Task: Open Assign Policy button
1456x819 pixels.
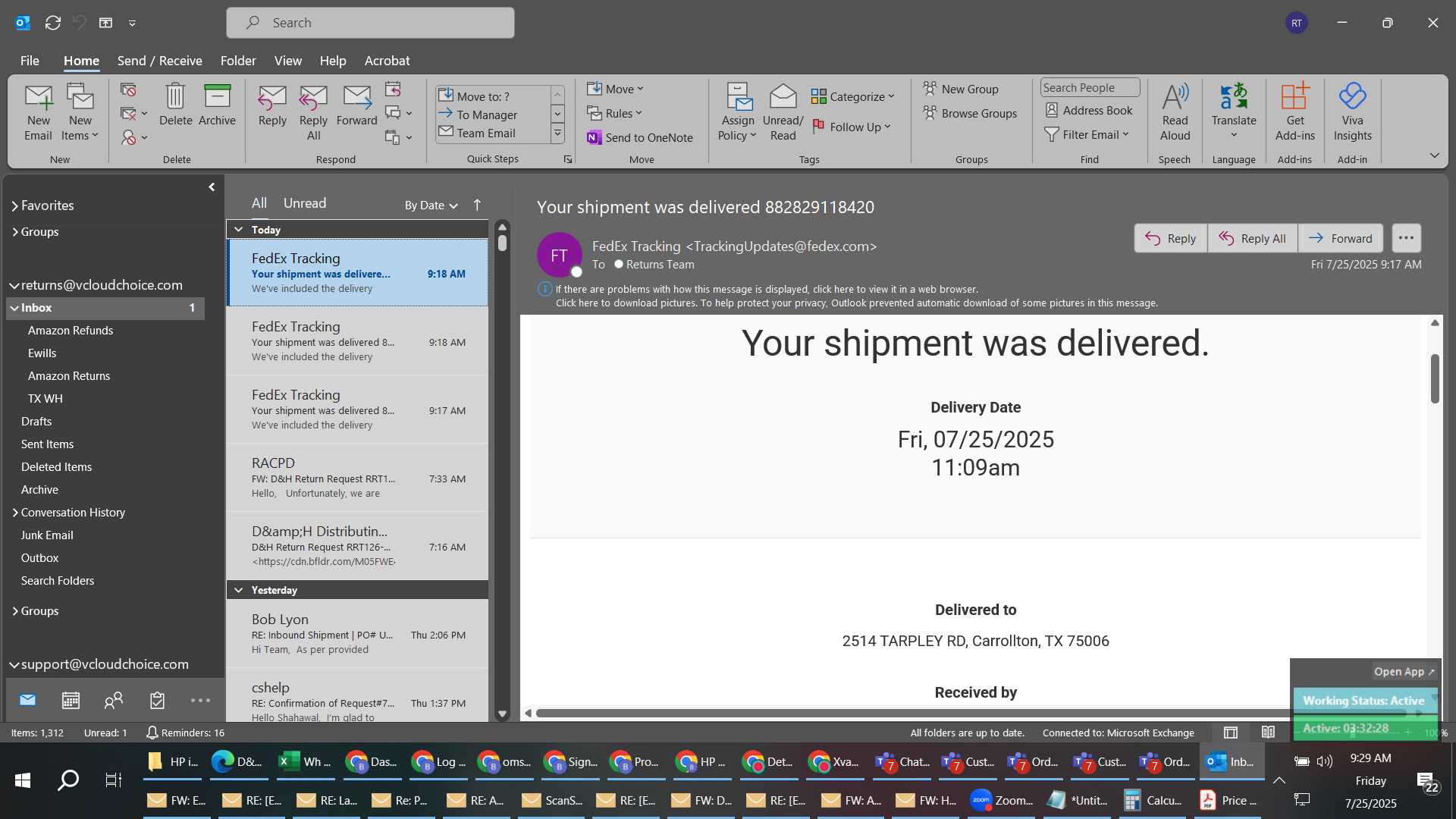Action: click(x=738, y=112)
